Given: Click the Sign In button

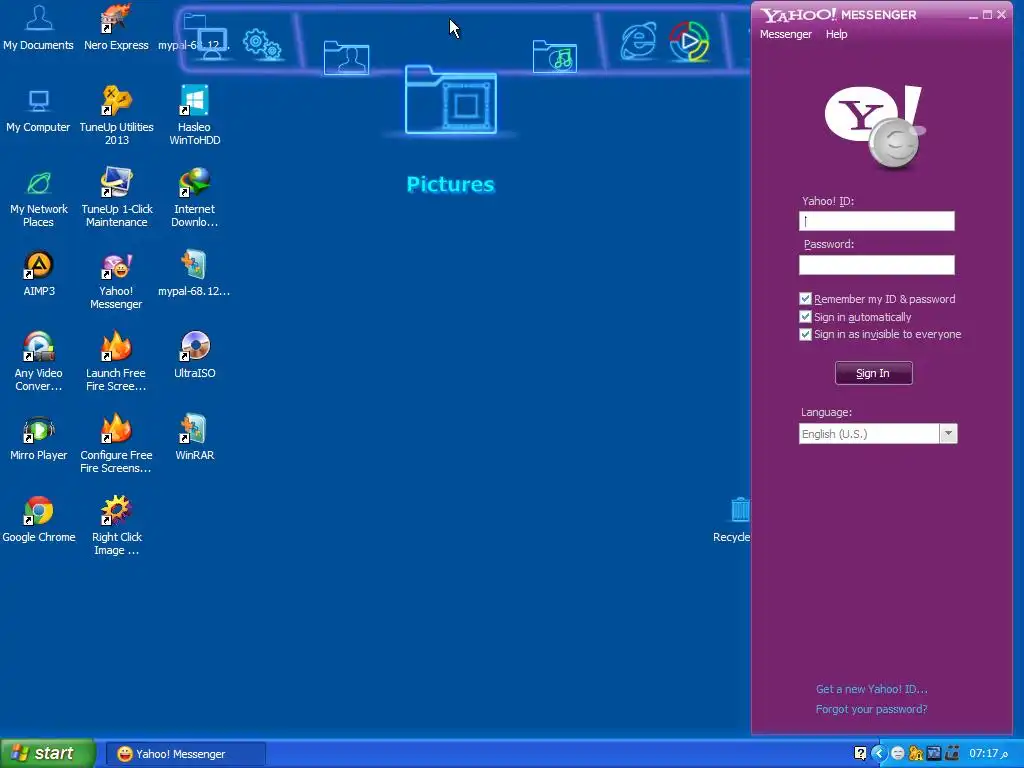Looking at the screenshot, I should [874, 374].
